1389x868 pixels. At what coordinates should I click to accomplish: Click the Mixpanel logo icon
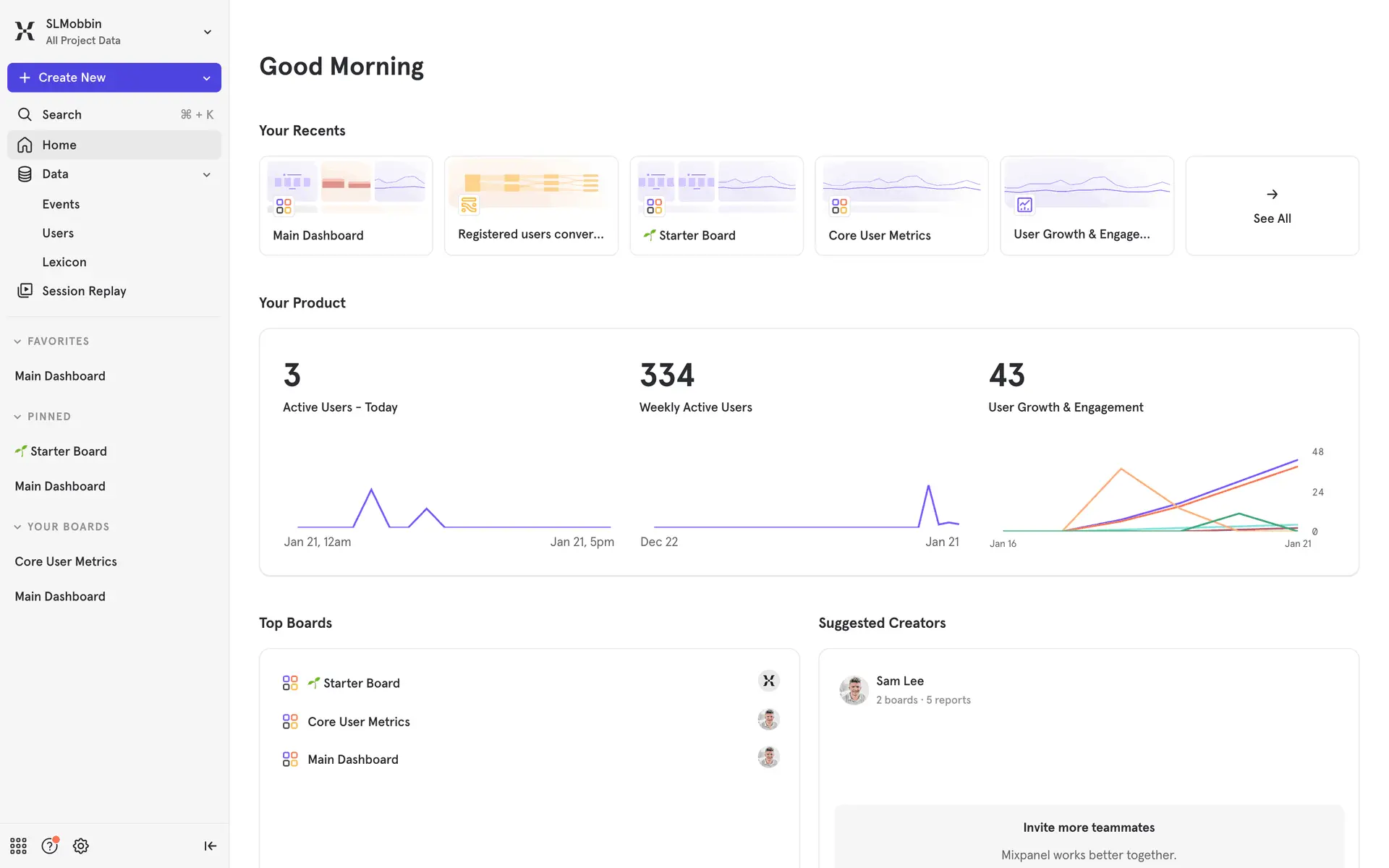coord(25,31)
